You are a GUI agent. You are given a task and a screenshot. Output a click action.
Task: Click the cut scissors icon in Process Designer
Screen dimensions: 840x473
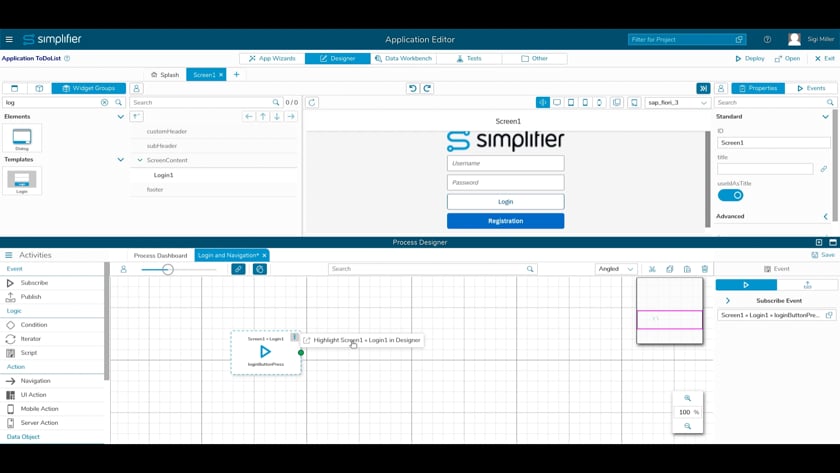(652, 269)
